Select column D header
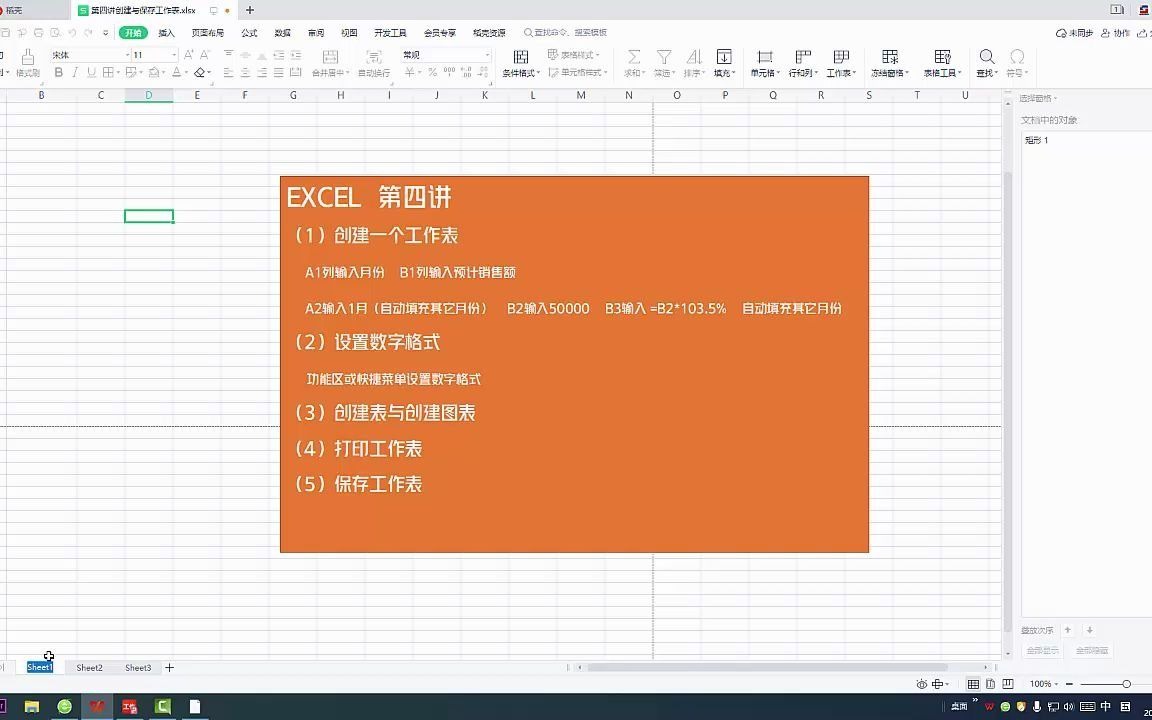 [x=148, y=94]
